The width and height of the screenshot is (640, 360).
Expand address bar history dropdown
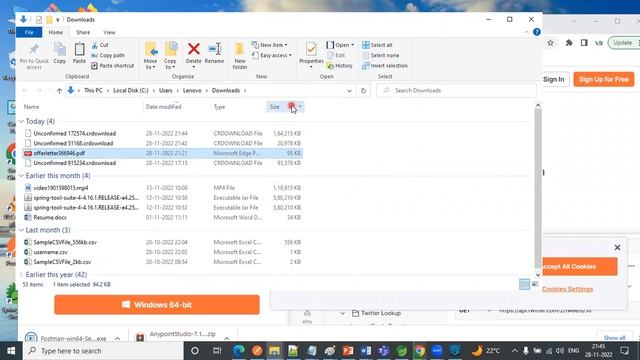coord(349,91)
